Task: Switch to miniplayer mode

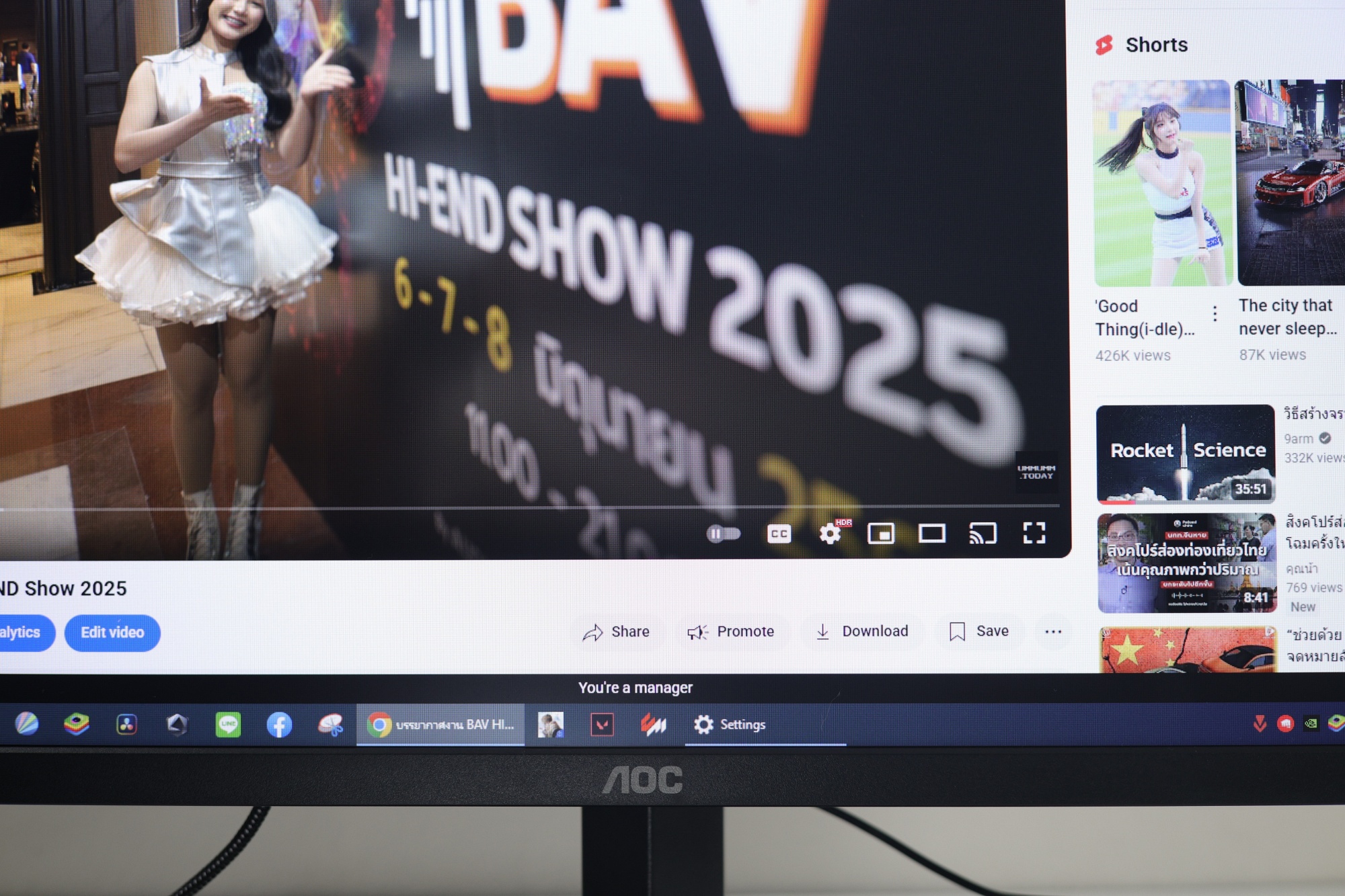Action: (x=880, y=533)
